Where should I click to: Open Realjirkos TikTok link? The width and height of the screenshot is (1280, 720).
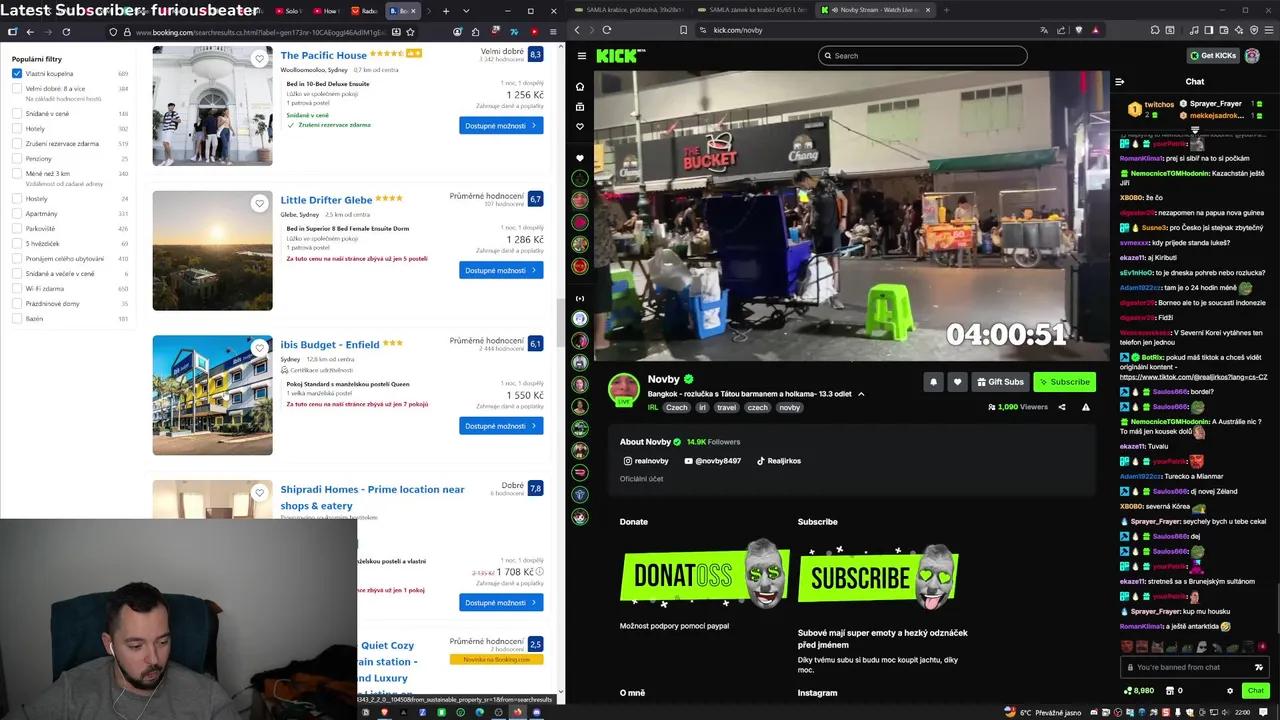click(x=778, y=461)
